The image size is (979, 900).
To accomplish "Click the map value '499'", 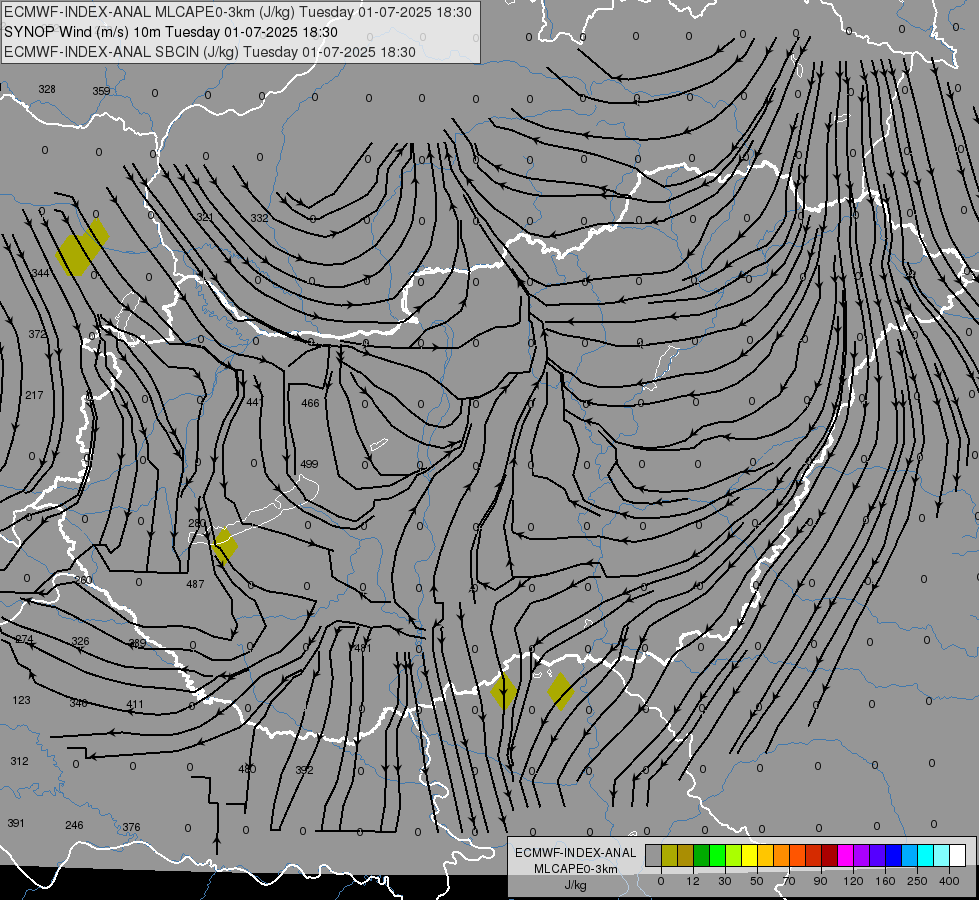I will click(x=309, y=464).
